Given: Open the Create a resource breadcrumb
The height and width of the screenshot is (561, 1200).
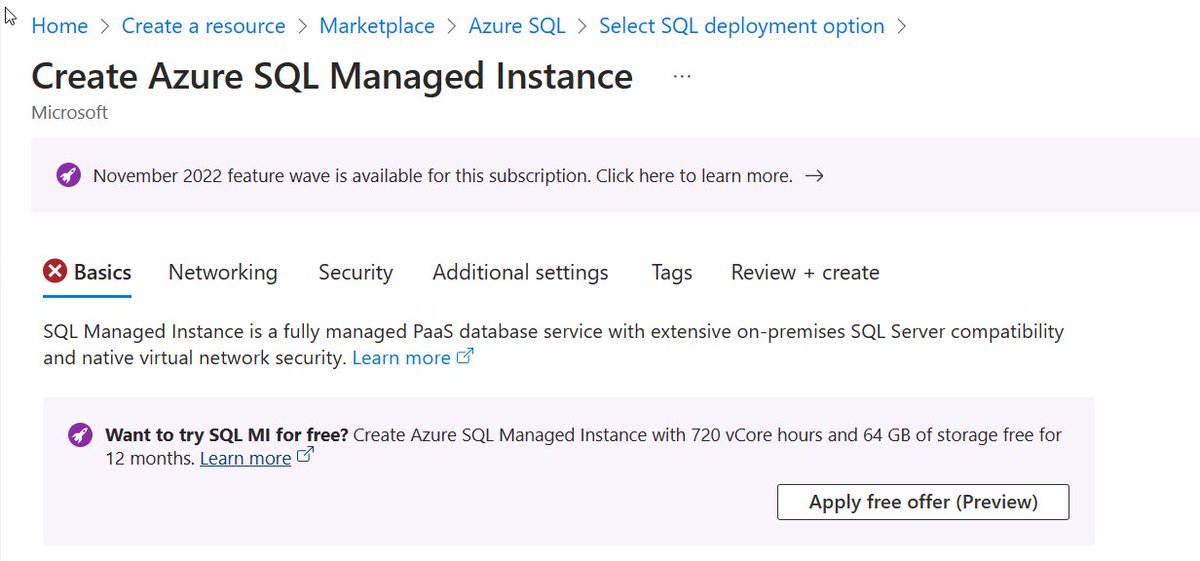Looking at the screenshot, I should pos(203,26).
